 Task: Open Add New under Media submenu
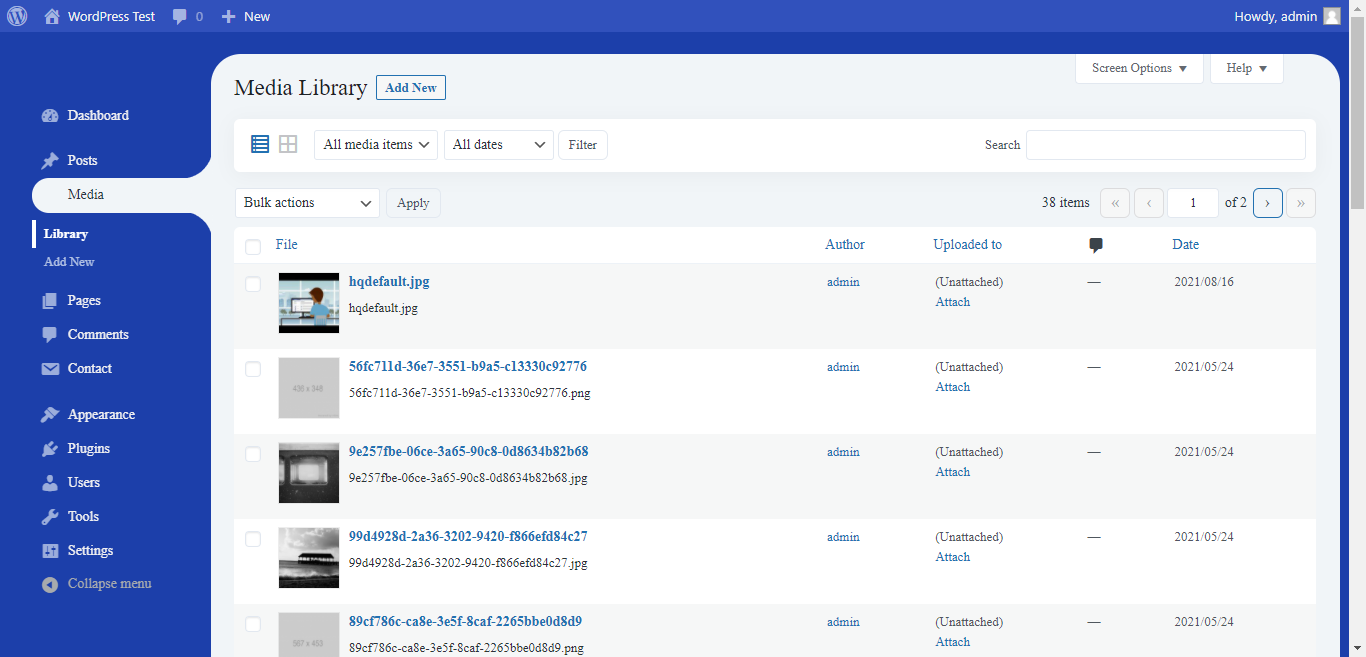click(69, 262)
